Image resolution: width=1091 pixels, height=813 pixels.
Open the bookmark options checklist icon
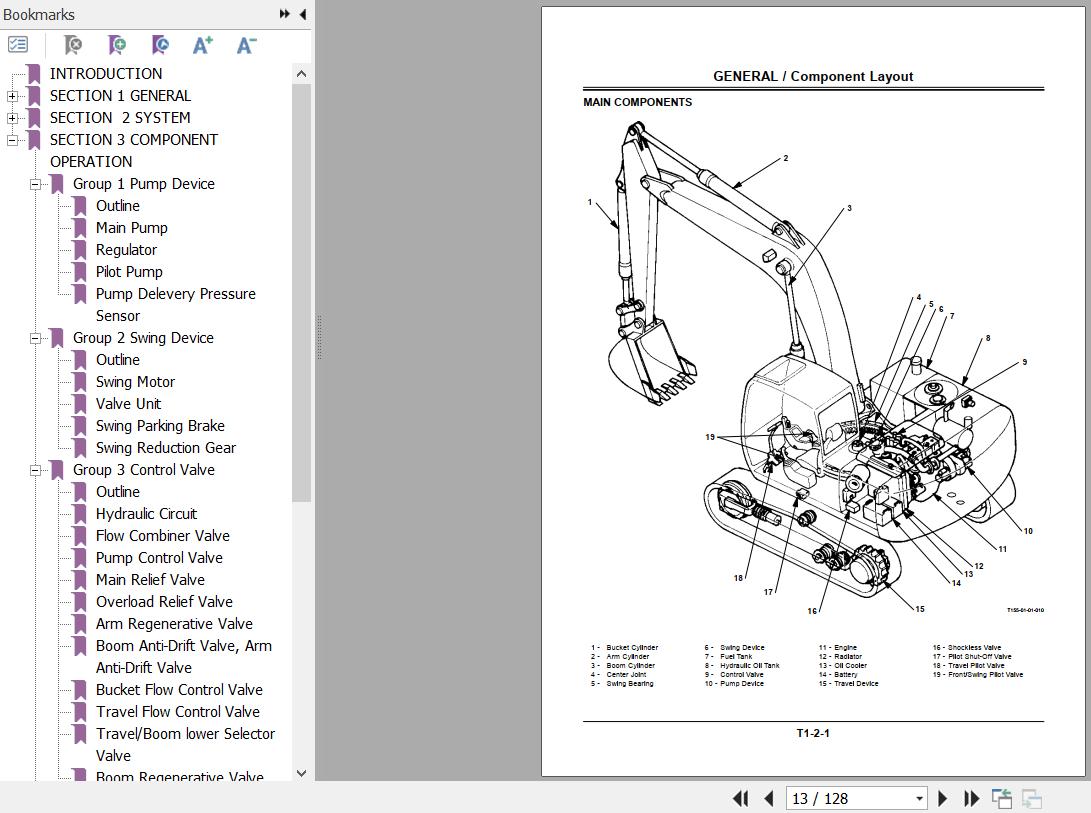18,45
